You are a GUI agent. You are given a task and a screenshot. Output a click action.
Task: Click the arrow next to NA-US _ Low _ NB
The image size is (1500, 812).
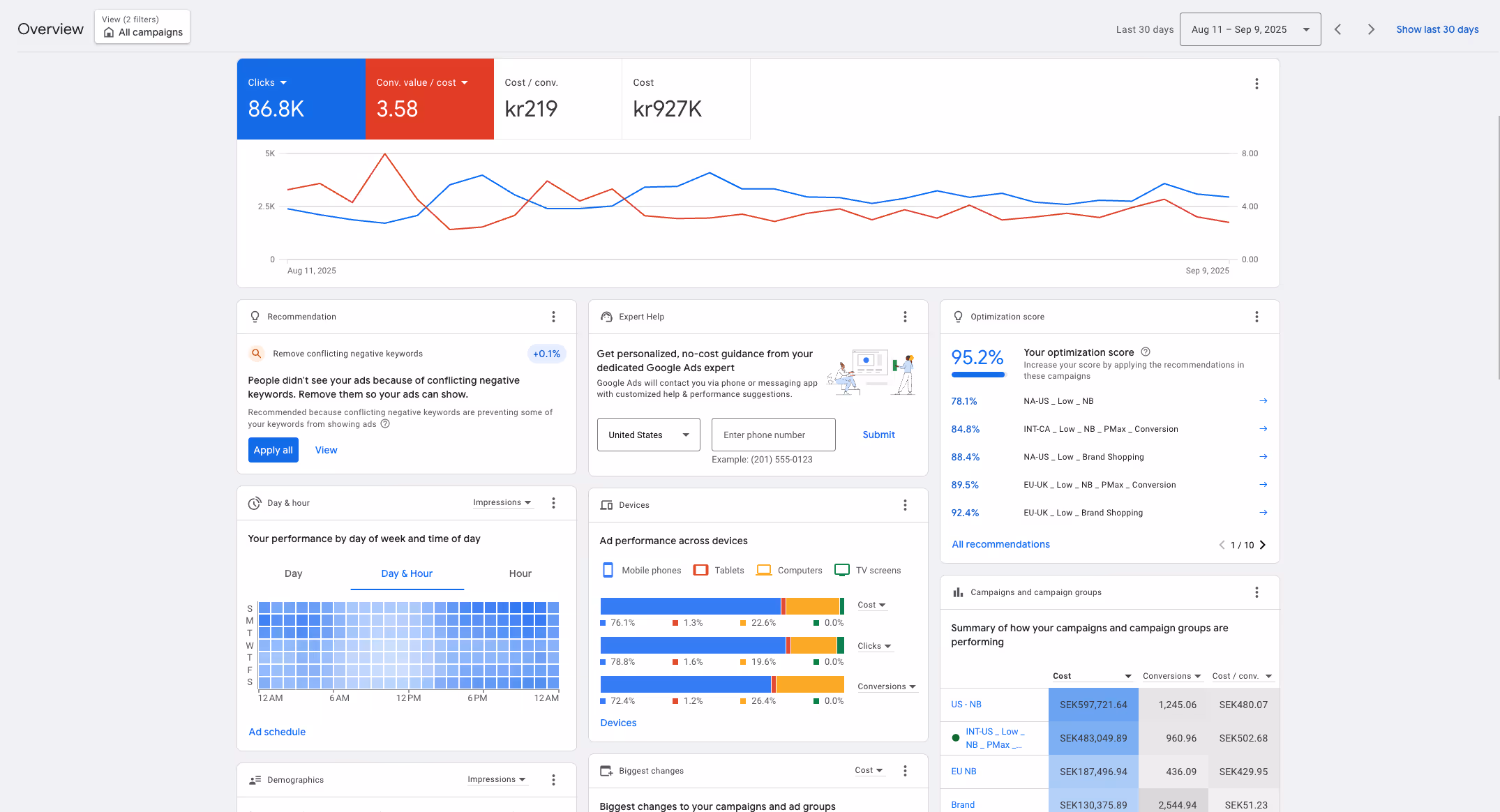pos(1263,401)
